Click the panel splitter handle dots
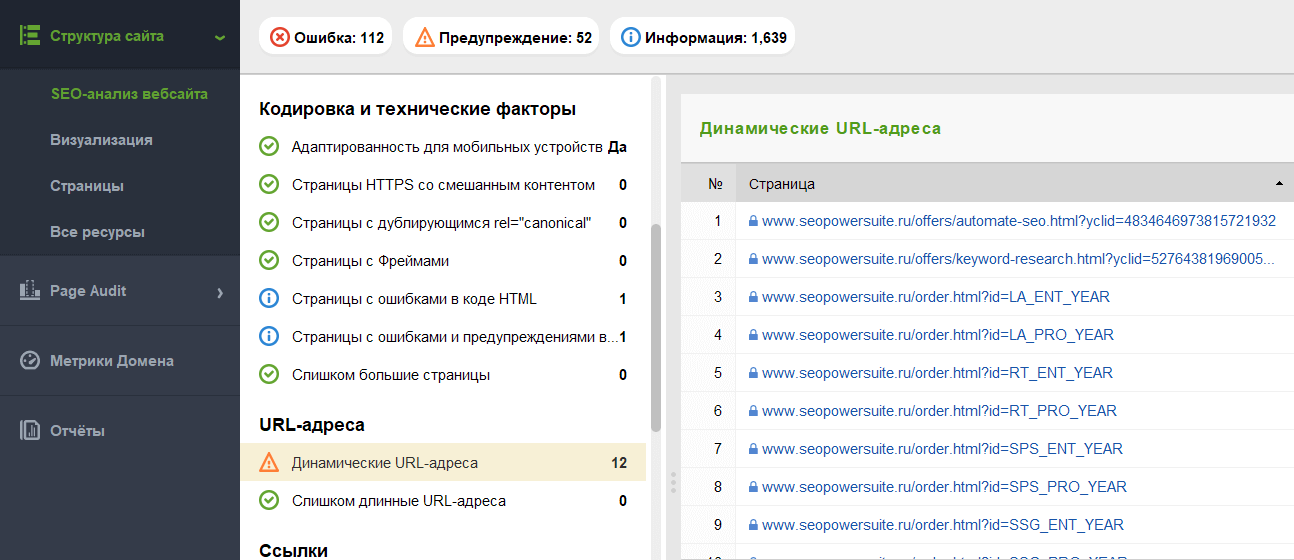The height and width of the screenshot is (560, 1294). (x=673, y=483)
